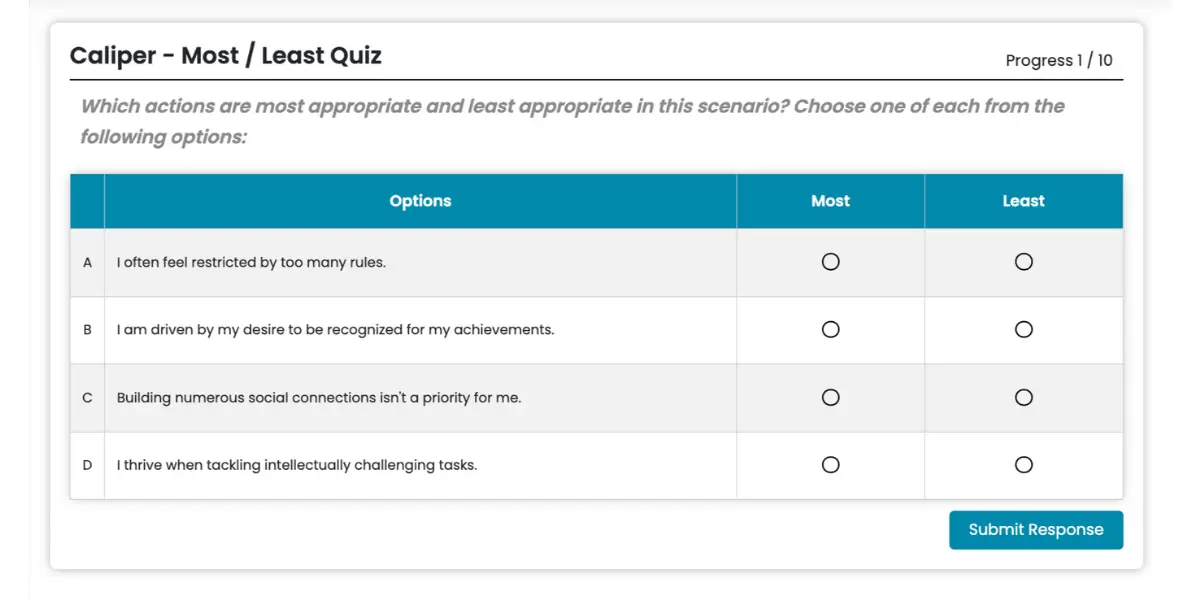1200x600 pixels.
Task: Pick Least for option D
Action: coord(1023,465)
